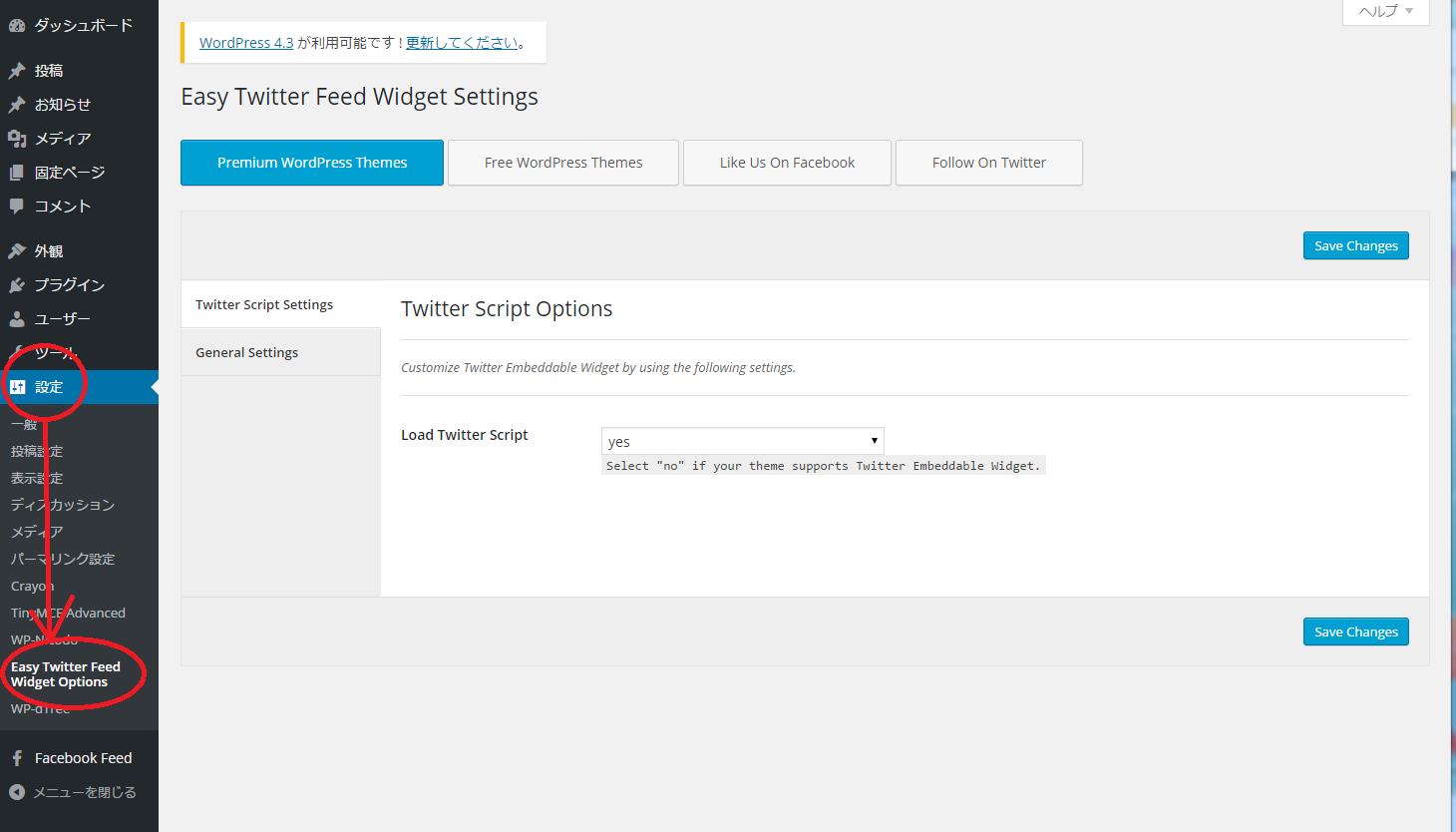The height and width of the screenshot is (832, 1456).
Task: Click the appearance brush icon beside 外観
Action: pos(17,251)
